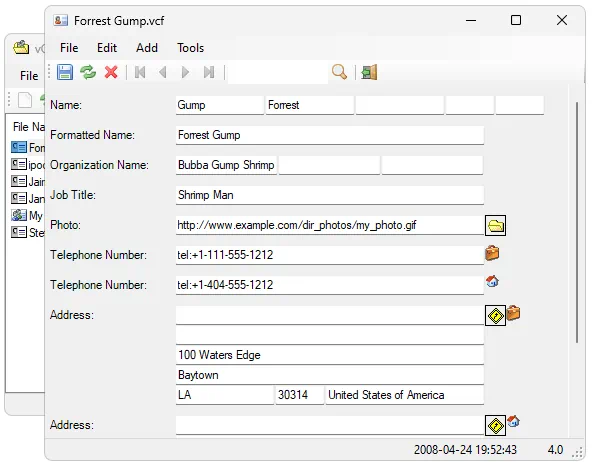Open the File menu in Forrest Gump window
Image resolution: width=592 pixels, height=462 pixels.
tap(69, 48)
